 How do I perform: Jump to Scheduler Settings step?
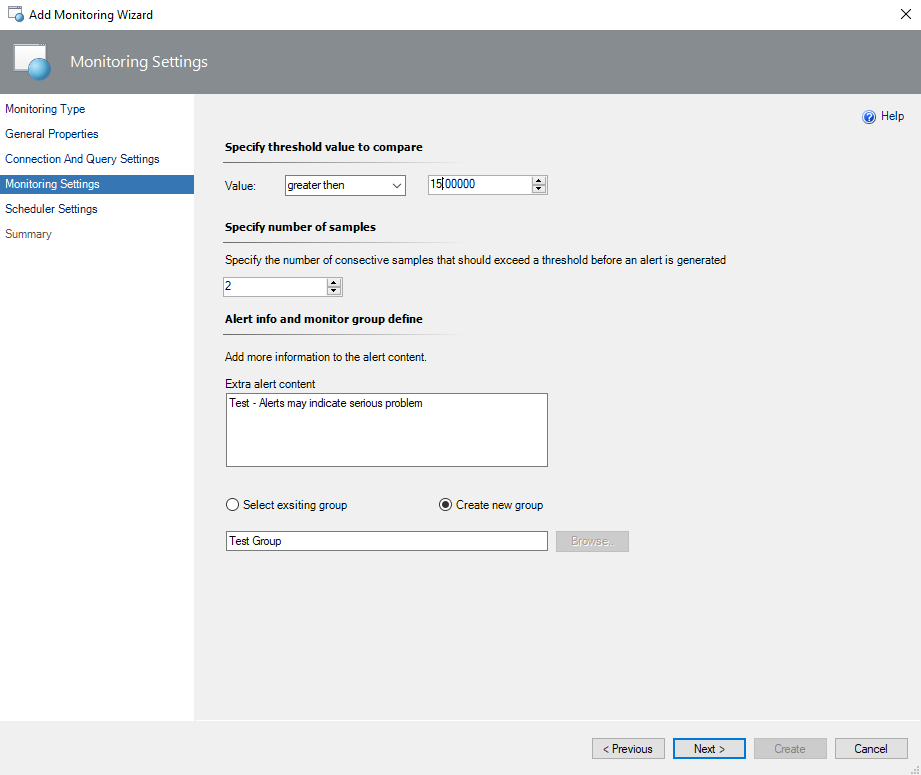tap(51, 209)
